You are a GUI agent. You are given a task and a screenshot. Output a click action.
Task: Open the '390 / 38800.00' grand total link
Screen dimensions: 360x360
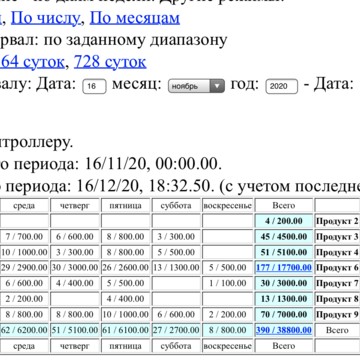coord(284,330)
